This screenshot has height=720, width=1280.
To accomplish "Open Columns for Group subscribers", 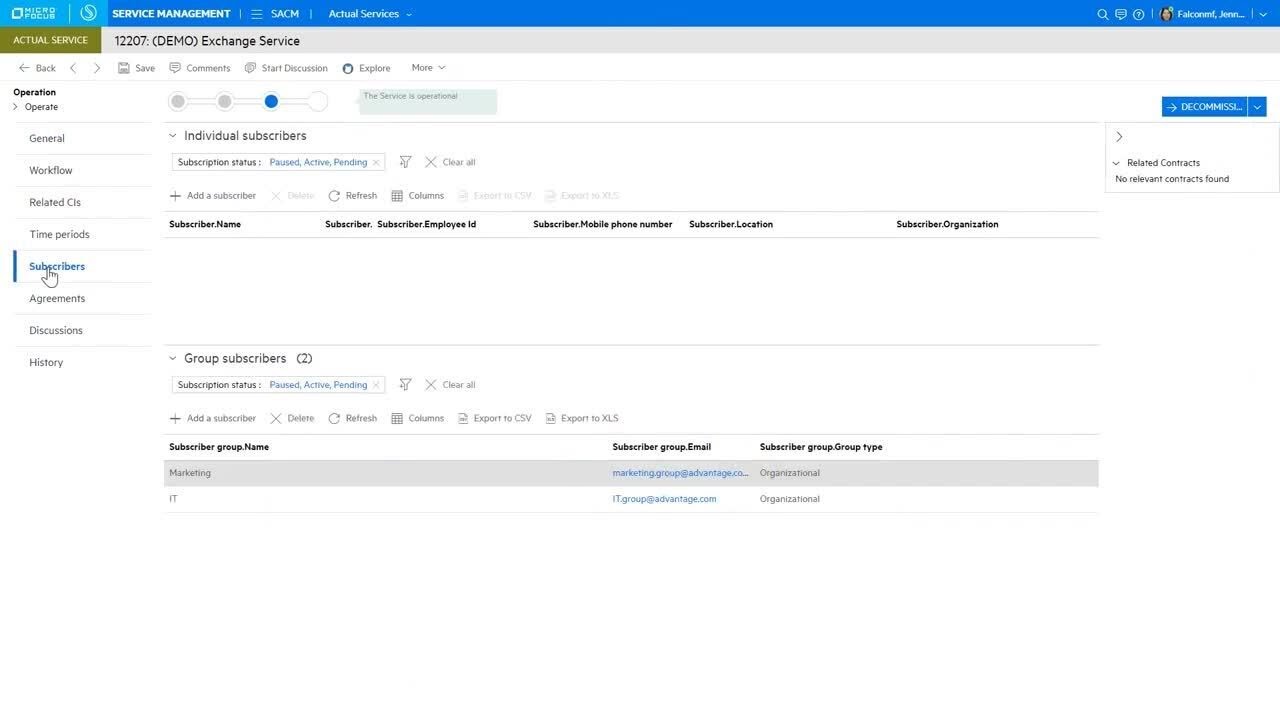I will 418,418.
